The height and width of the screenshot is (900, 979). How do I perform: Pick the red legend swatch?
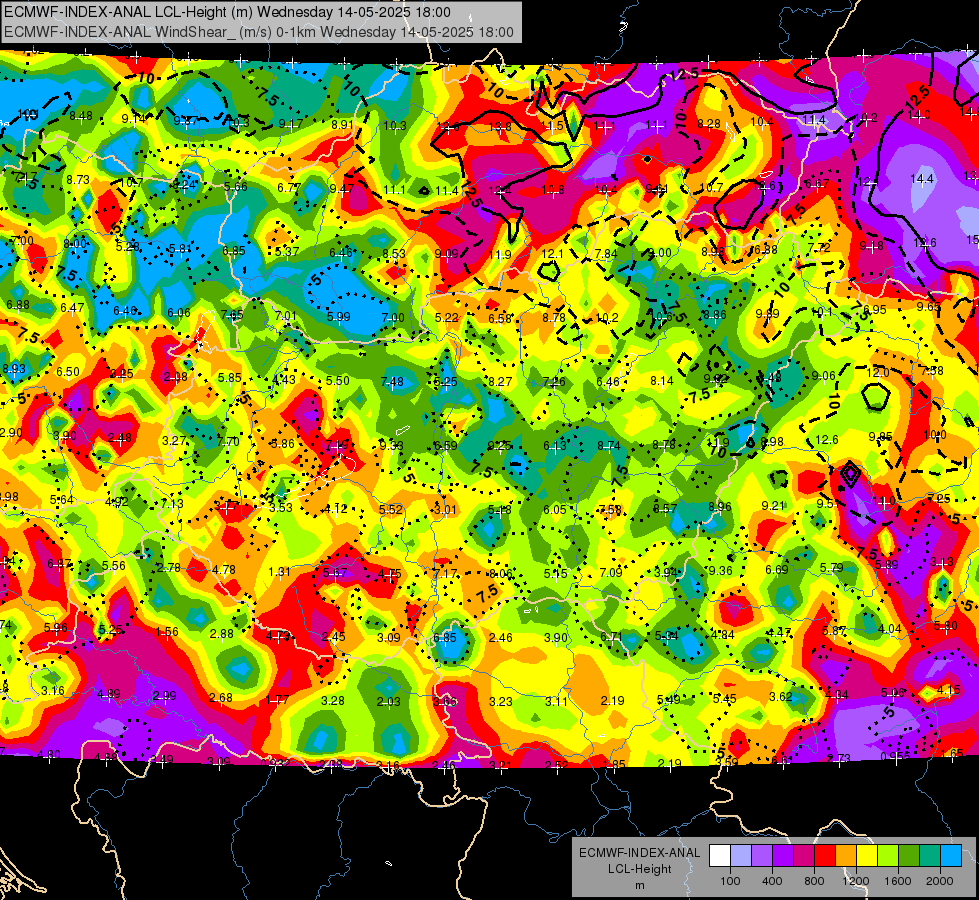[x=825, y=856]
